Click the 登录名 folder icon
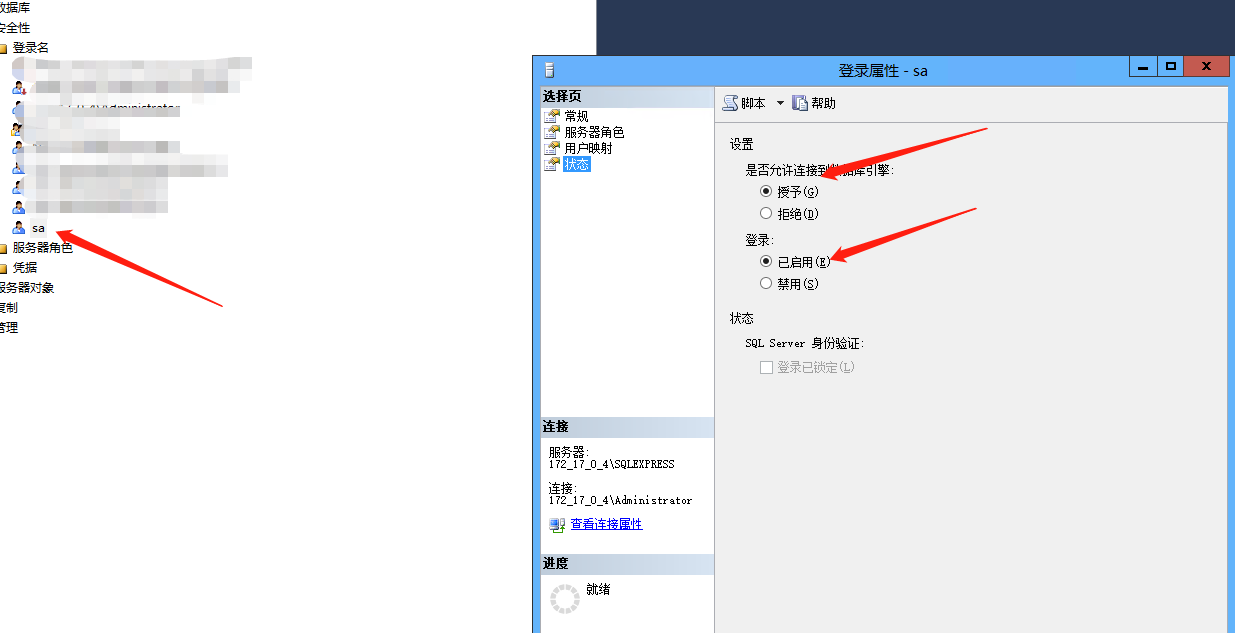The image size is (1235, 633). click(x=3, y=48)
